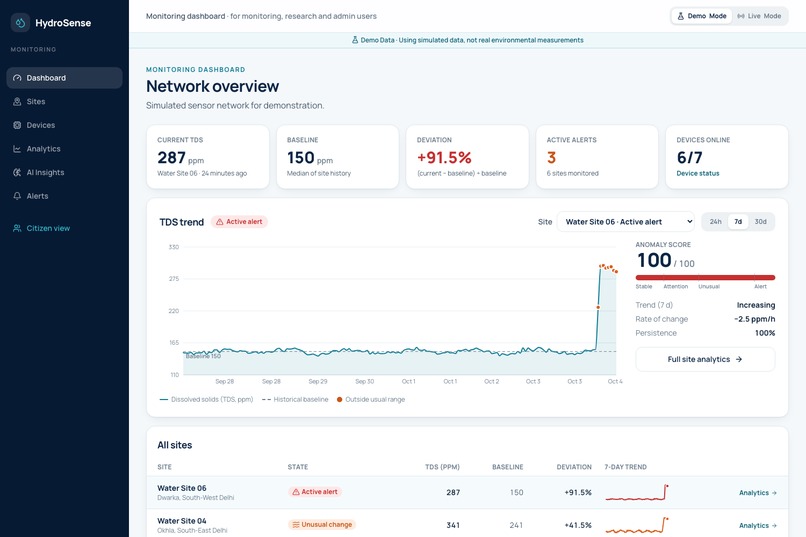Click Water Site 06 7-day trend sparkline
This screenshot has height=537, width=806.
coord(637,492)
